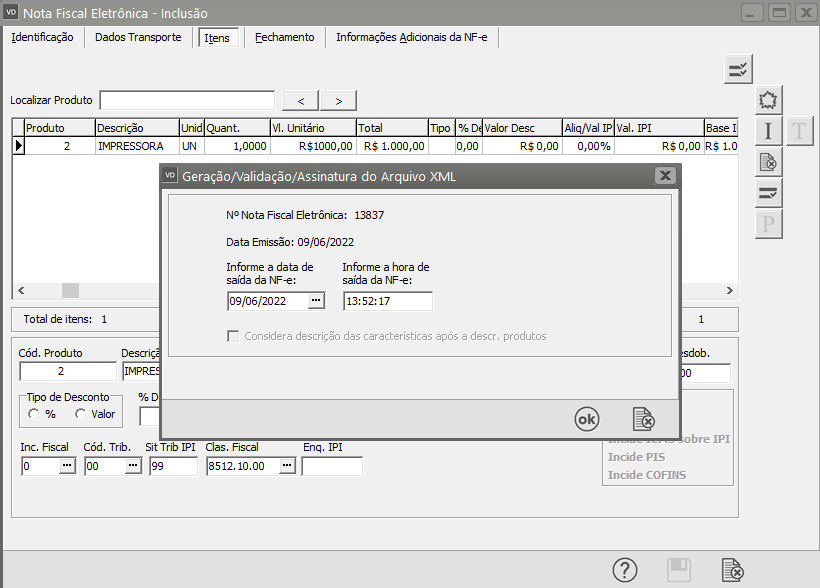The width and height of the screenshot is (820, 588).
Task: Click the NF-e exit time input field
Action: click(387, 301)
